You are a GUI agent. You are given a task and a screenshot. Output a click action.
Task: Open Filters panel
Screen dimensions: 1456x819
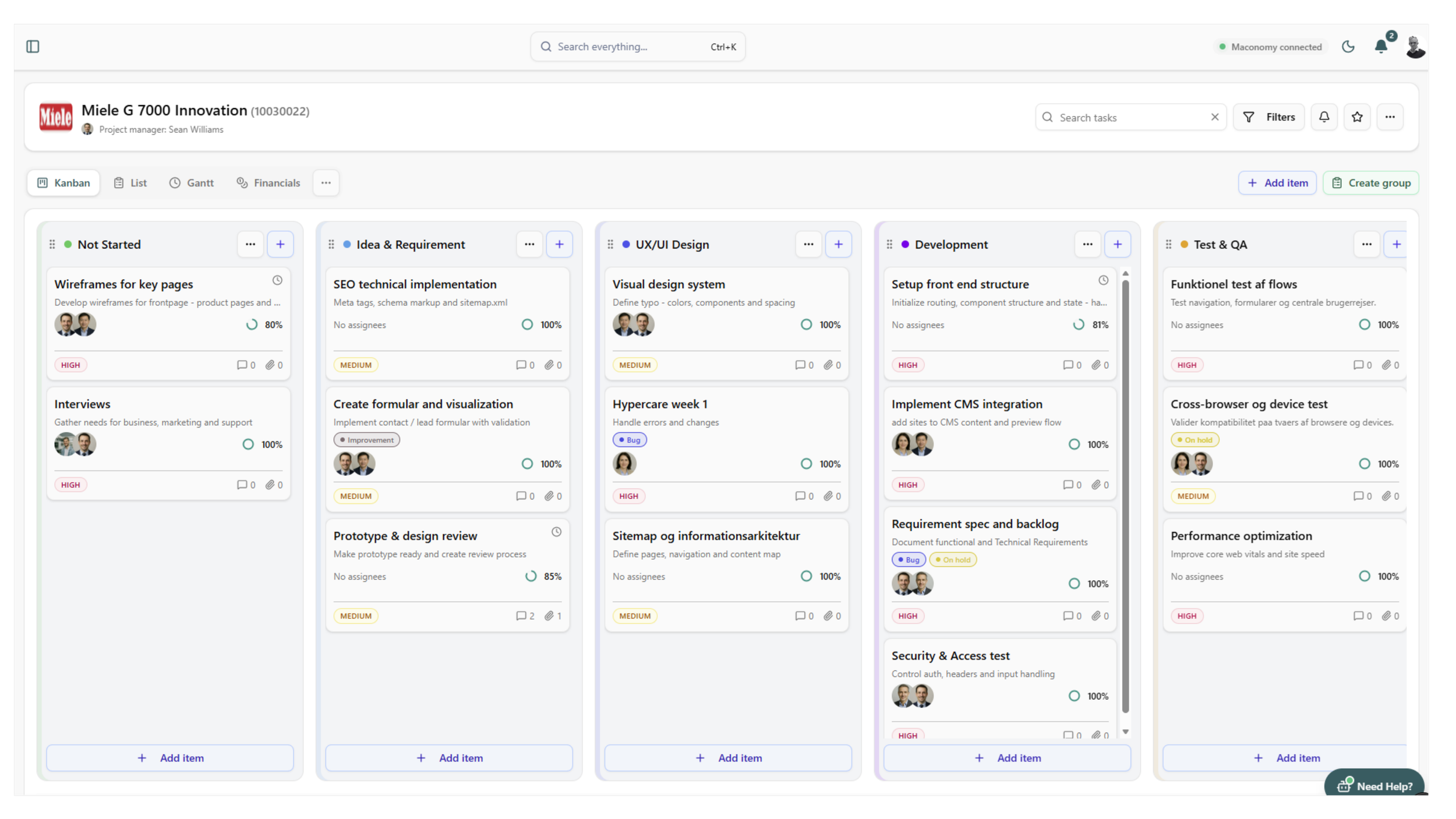point(1268,117)
